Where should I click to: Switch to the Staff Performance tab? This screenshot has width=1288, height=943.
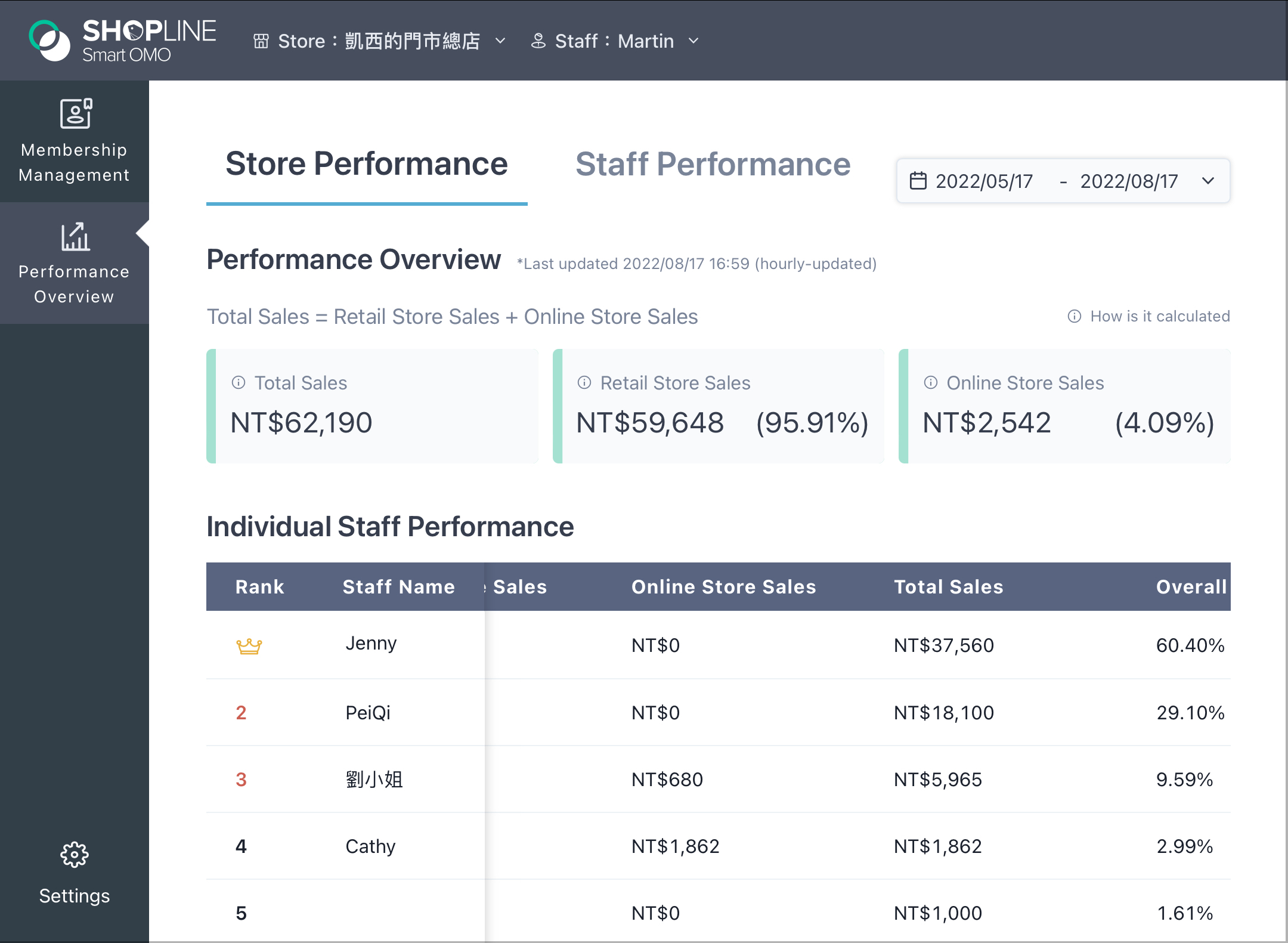click(x=713, y=164)
